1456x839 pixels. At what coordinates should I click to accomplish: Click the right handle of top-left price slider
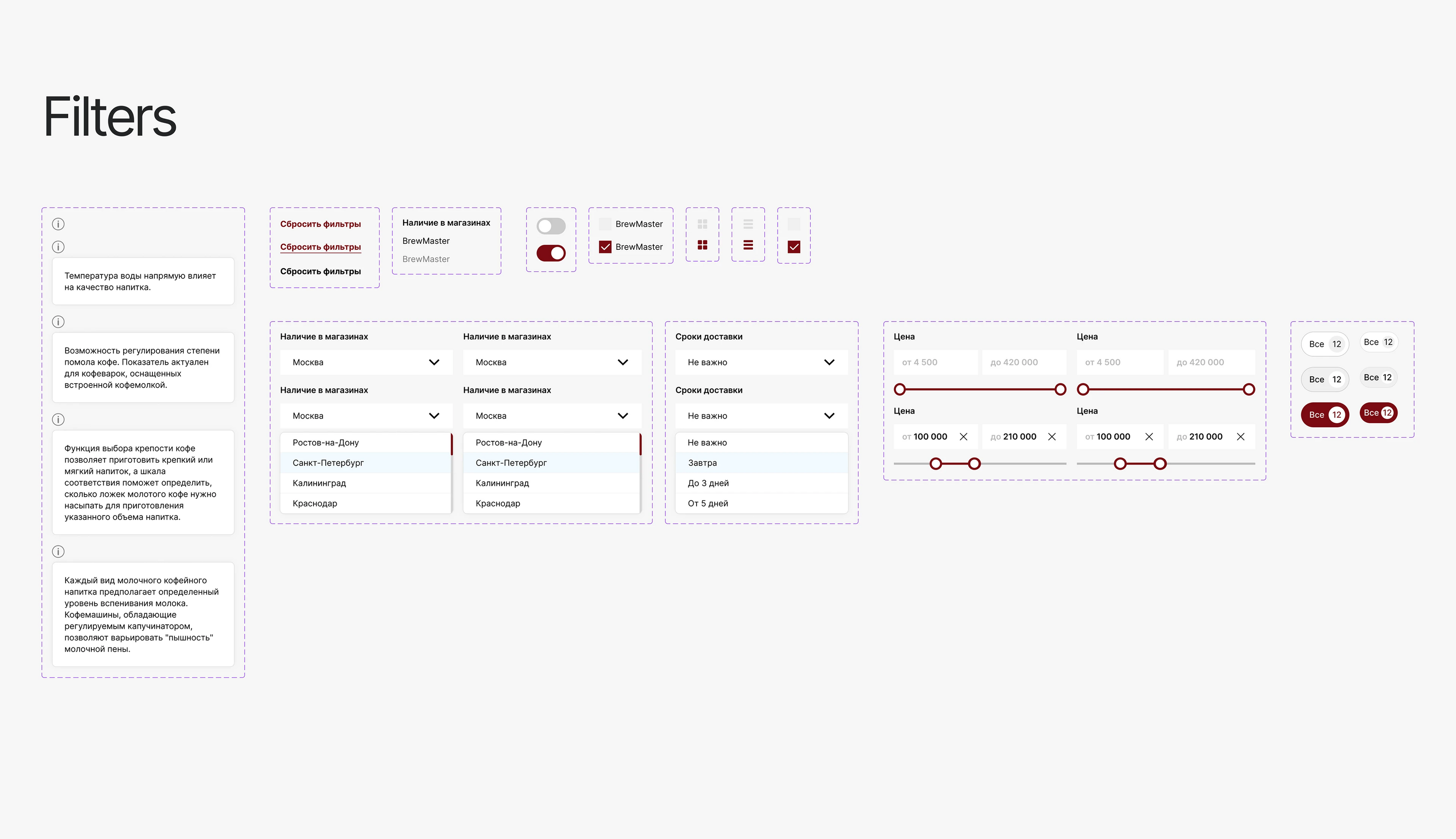(x=1060, y=389)
